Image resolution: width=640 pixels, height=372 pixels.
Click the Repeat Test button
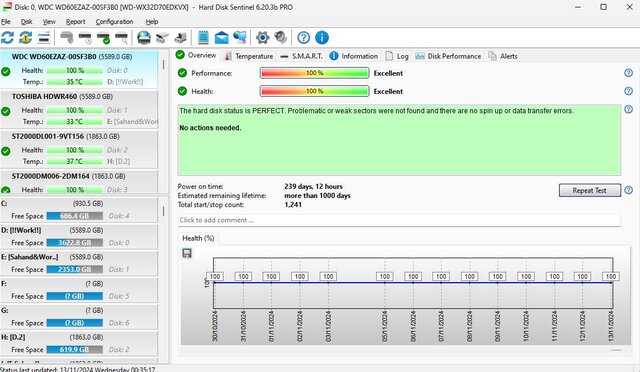click(590, 190)
